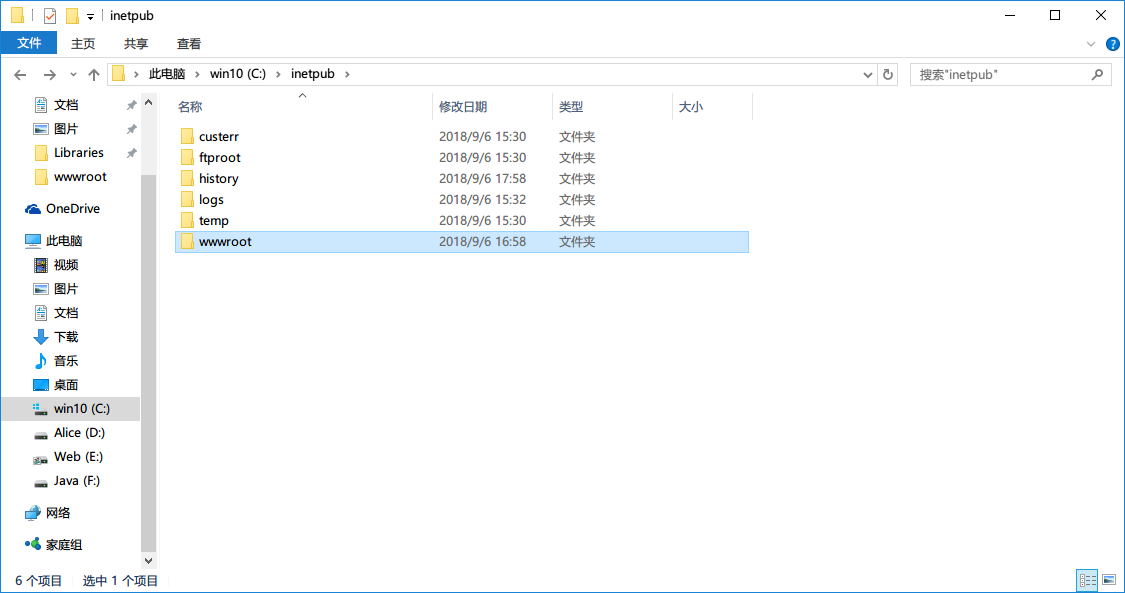Click the up arrow to go to parent folder
The width and height of the screenshot is (1125, 593).
94,74
